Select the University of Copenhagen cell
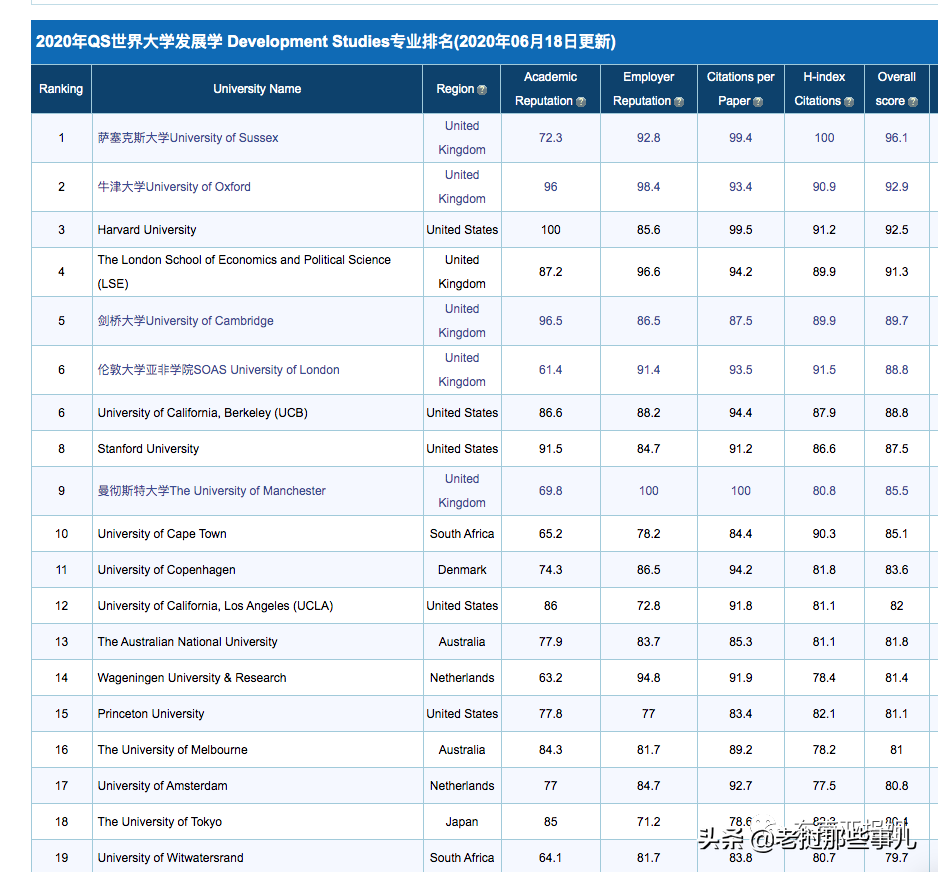Image resolution: width=938 pixels, height=872 pixels. (257, 569)
